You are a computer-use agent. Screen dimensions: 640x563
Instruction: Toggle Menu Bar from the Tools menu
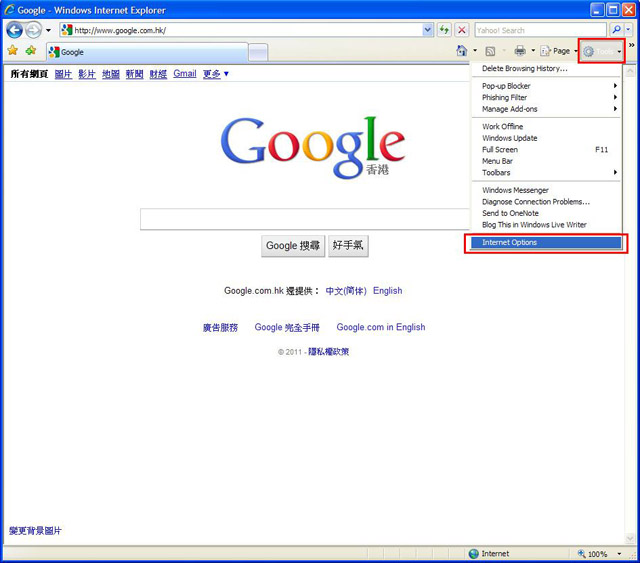[x=546, y=161]
